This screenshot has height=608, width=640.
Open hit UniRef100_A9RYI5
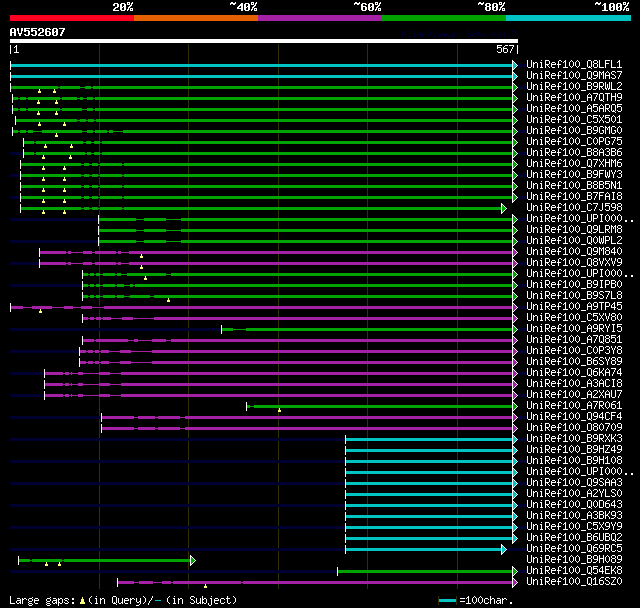[x=576, y=328]
